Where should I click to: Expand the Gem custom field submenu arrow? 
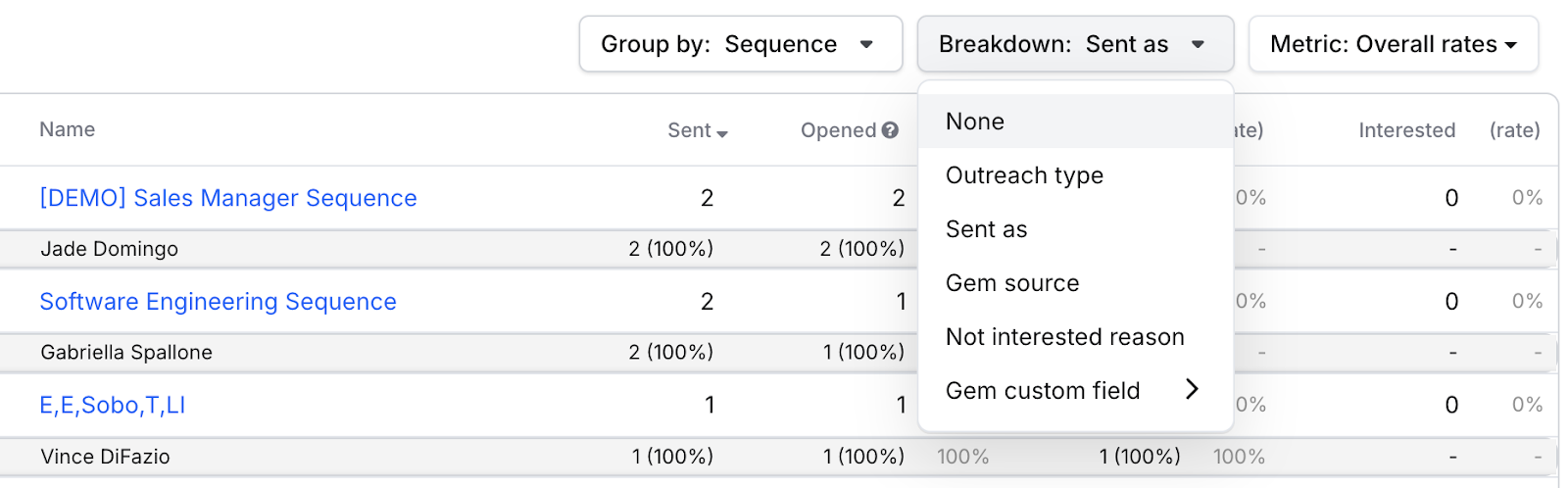pyautogui.click(x=1192, y=389)
